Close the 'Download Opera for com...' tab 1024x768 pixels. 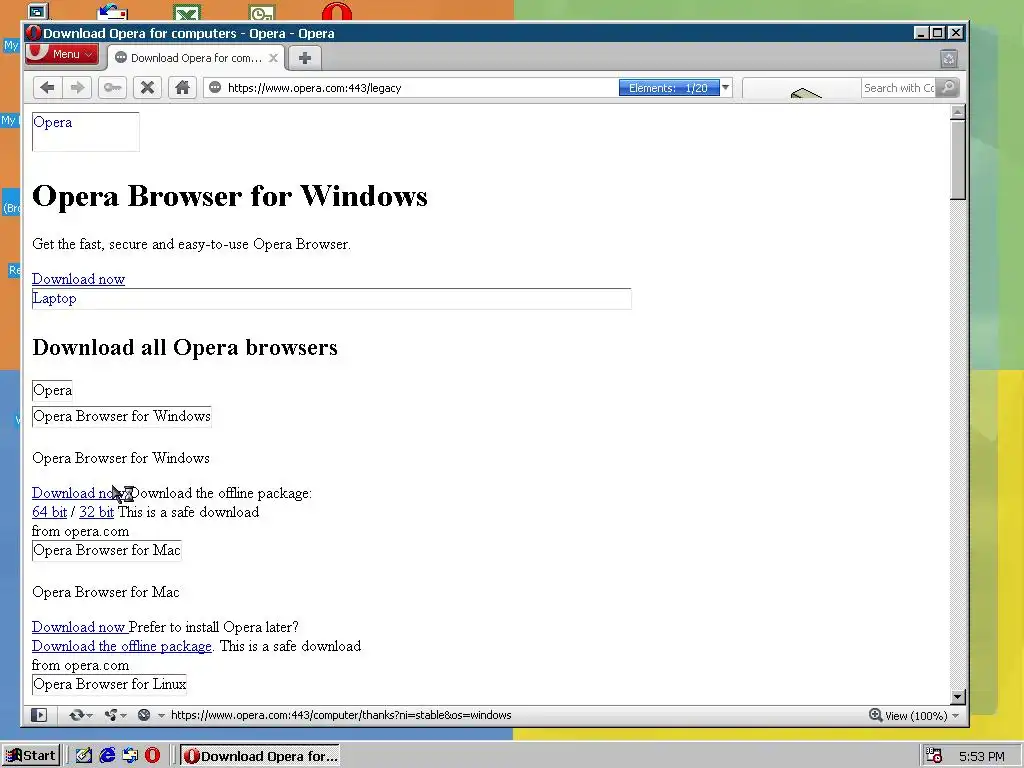coord(274,58)
